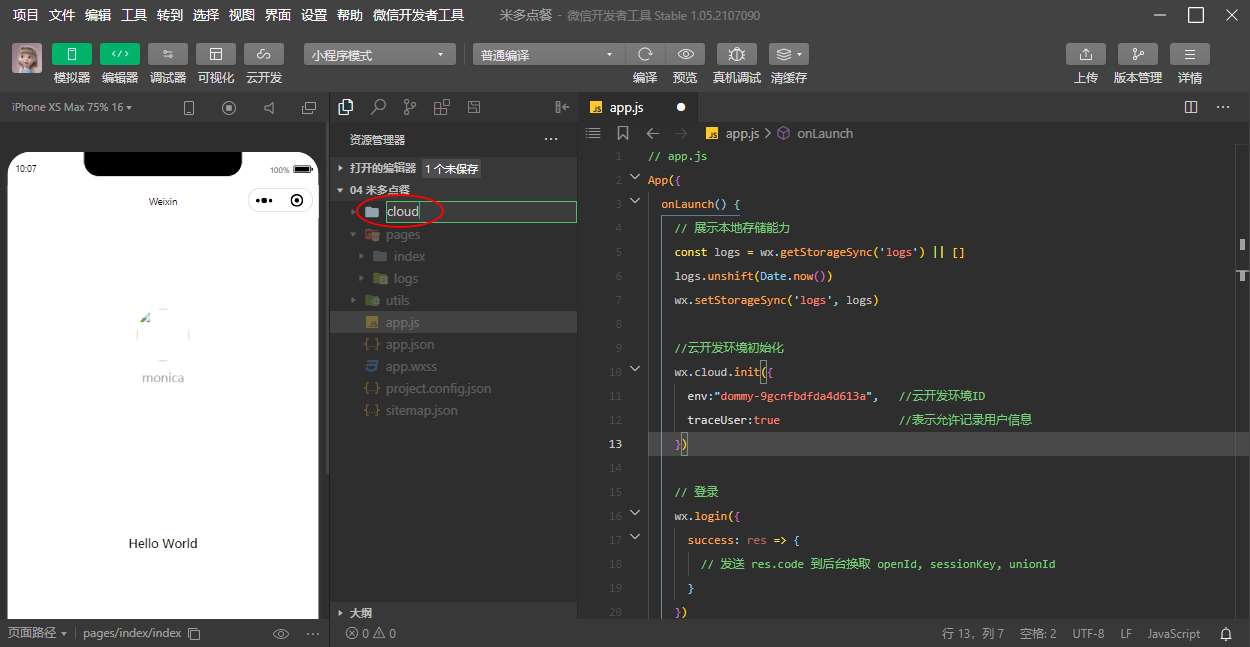Open the 工具 menu
This screenshot has height=647, width=1250.
coord(133,15)
